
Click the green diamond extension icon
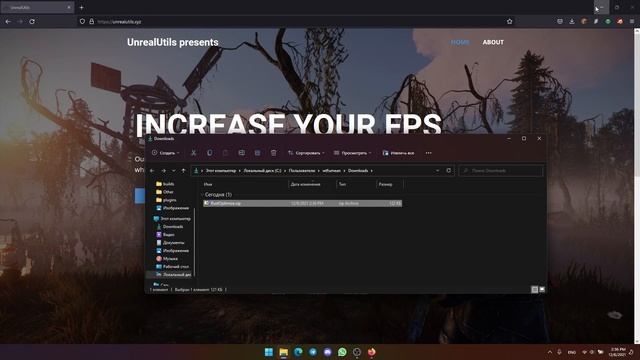(608, 21)
